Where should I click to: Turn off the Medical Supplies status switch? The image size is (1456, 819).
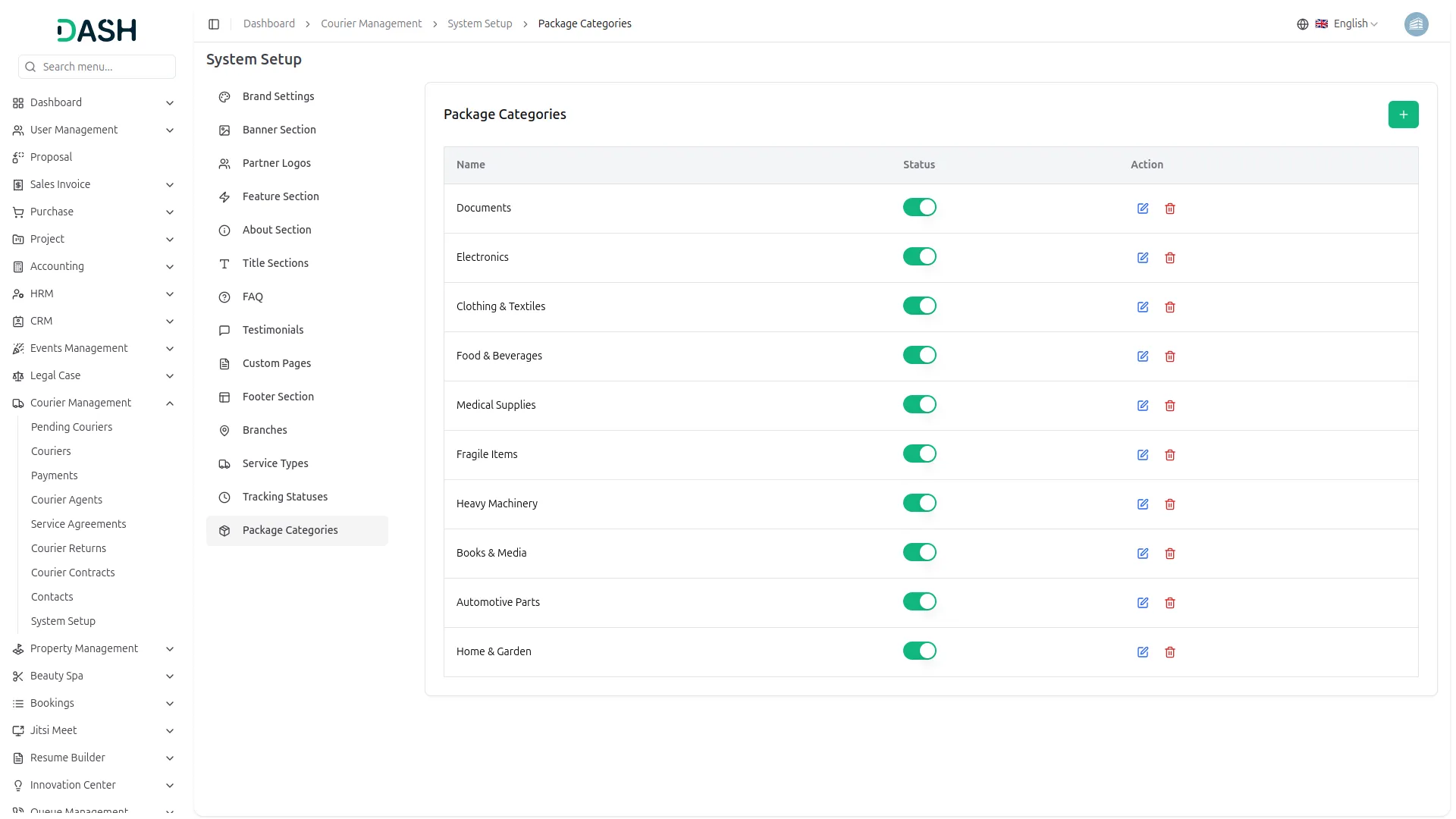click(919, 405)
